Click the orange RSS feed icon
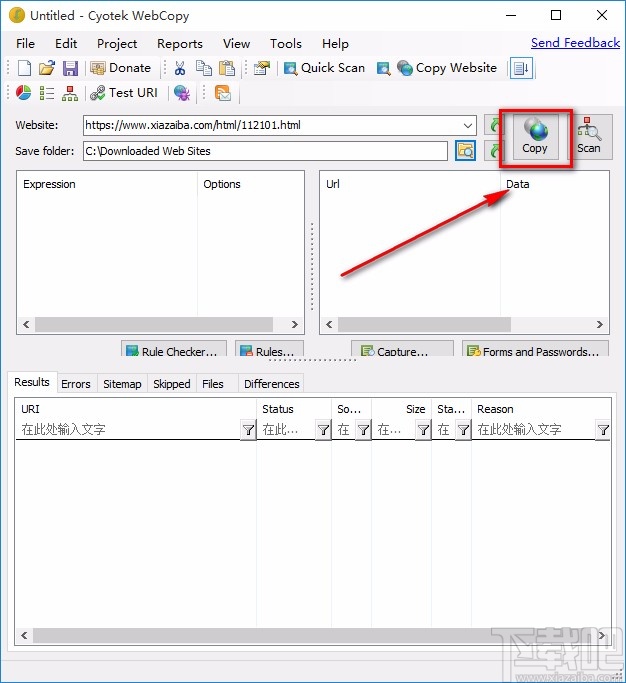The width and height of the screenshot is (626, 683). 223,93
